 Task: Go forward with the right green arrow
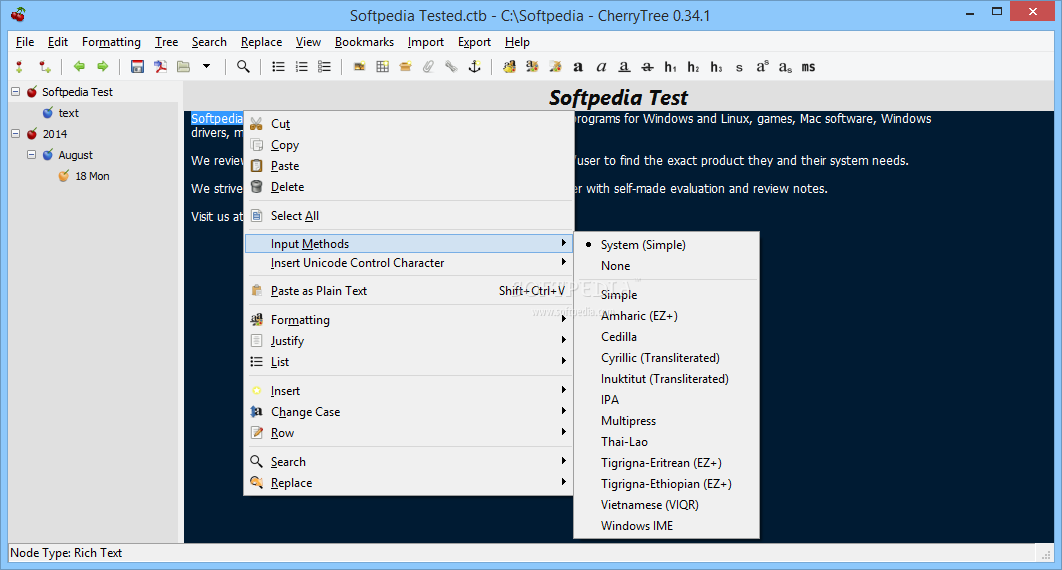coord(102,66)
